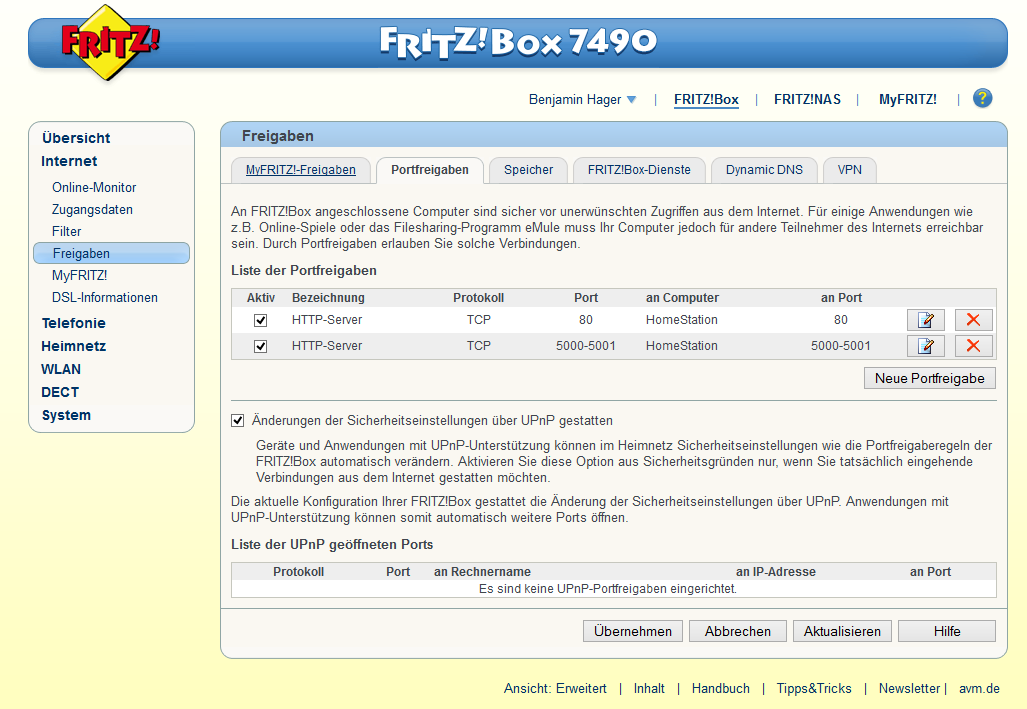Select Freigaben in sidebar

pos(111,254)
